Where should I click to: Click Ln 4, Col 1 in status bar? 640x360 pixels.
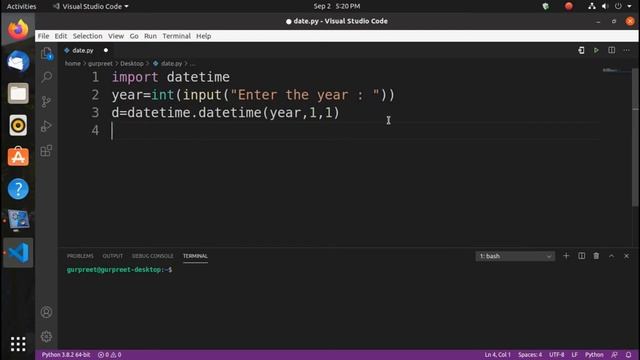click(x=497, y=355)
